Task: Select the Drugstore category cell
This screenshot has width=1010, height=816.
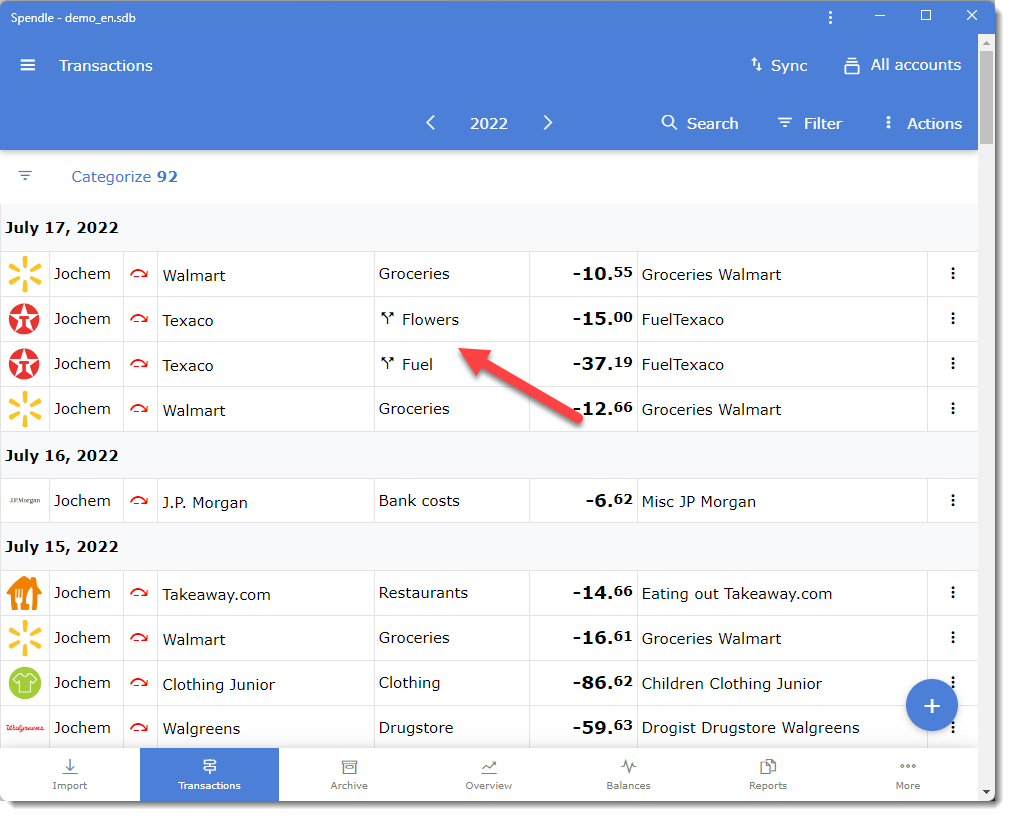Action: tap(452, 727)
